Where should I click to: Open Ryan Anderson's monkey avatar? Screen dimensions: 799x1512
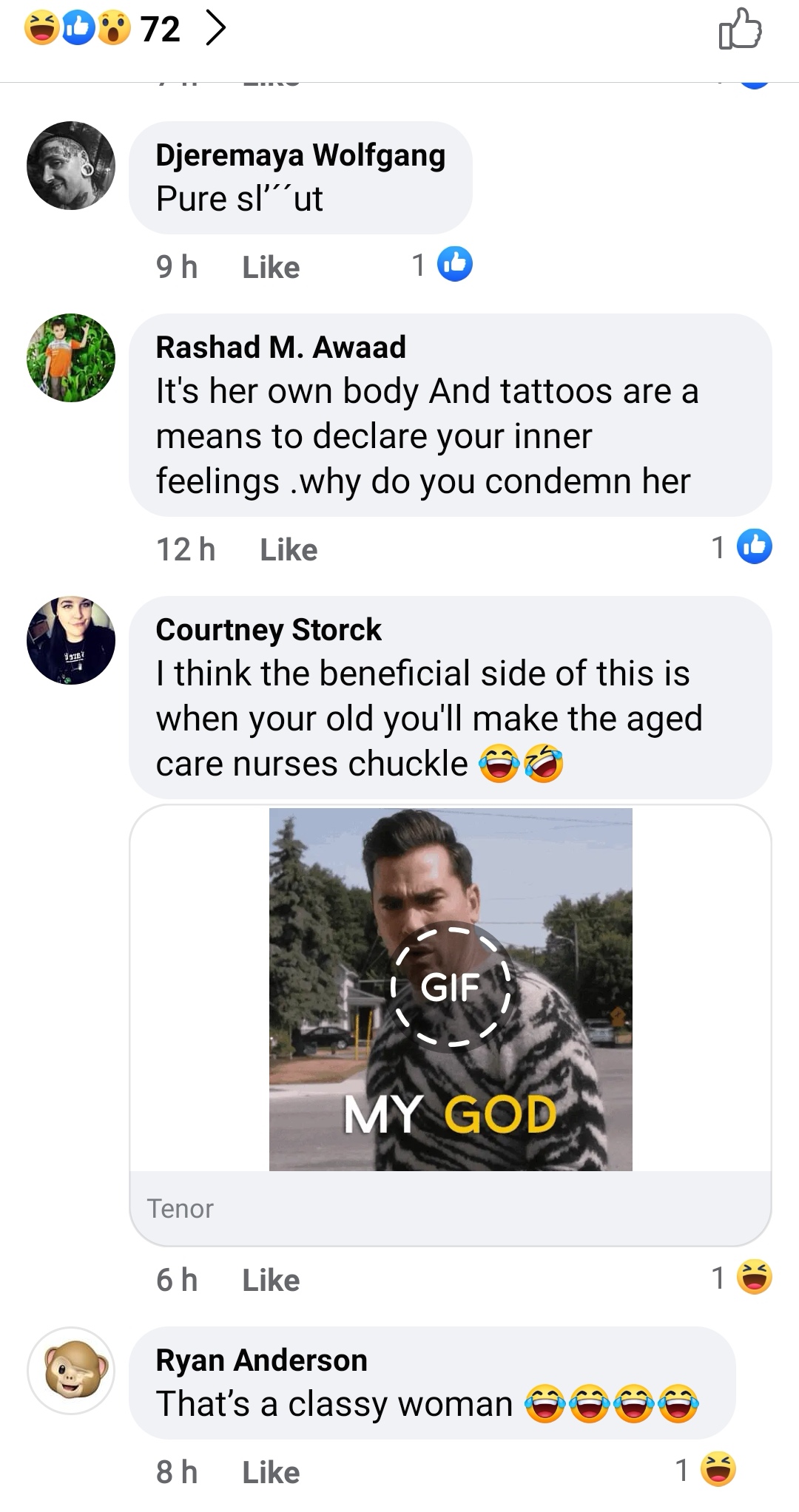tap(71, 1371)
